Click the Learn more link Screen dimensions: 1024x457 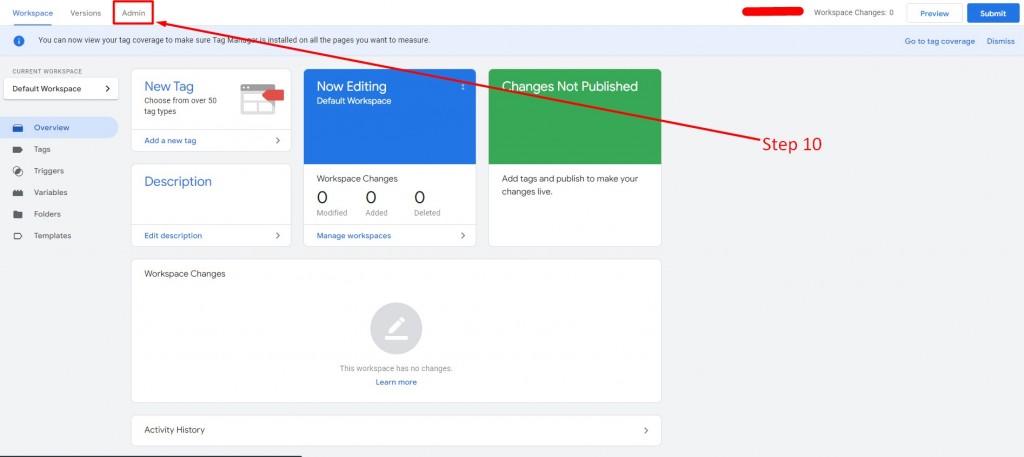(x=396, y=382)
